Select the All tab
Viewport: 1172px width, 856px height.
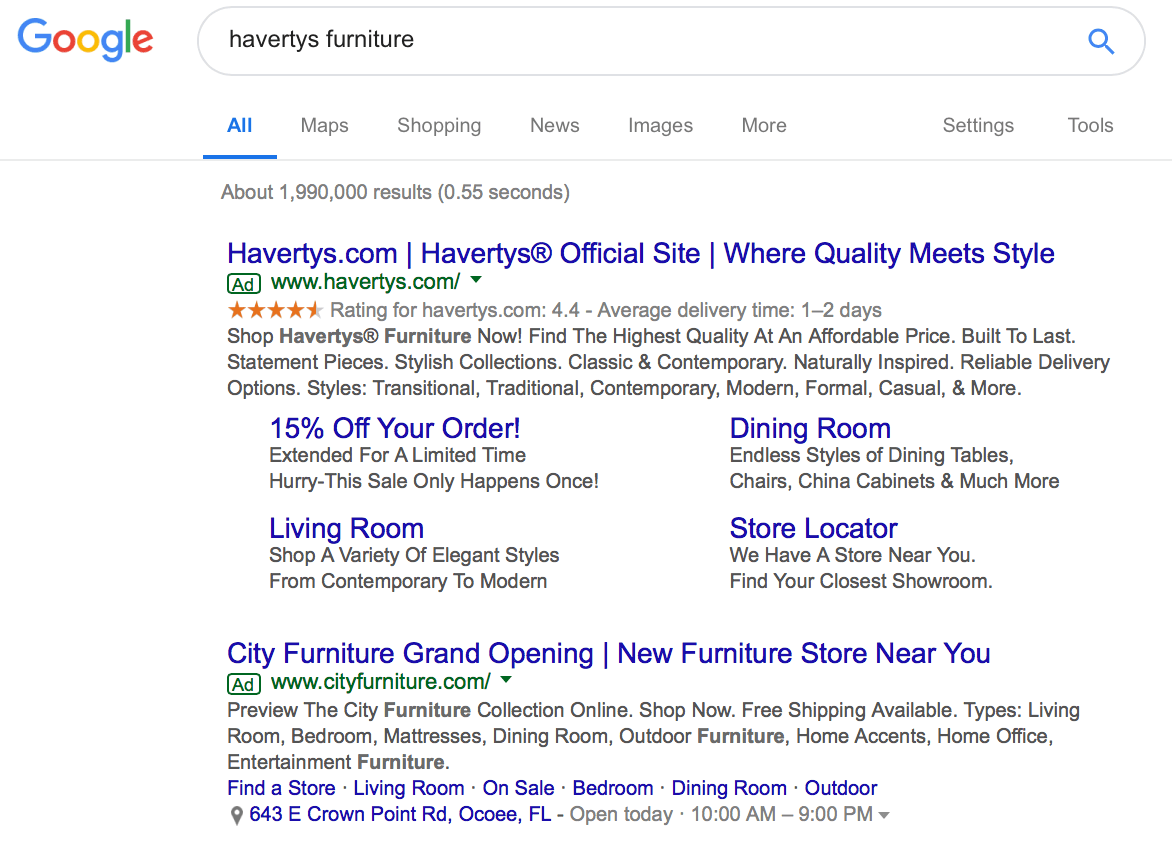pyautogui.click(x=239, y=126)
